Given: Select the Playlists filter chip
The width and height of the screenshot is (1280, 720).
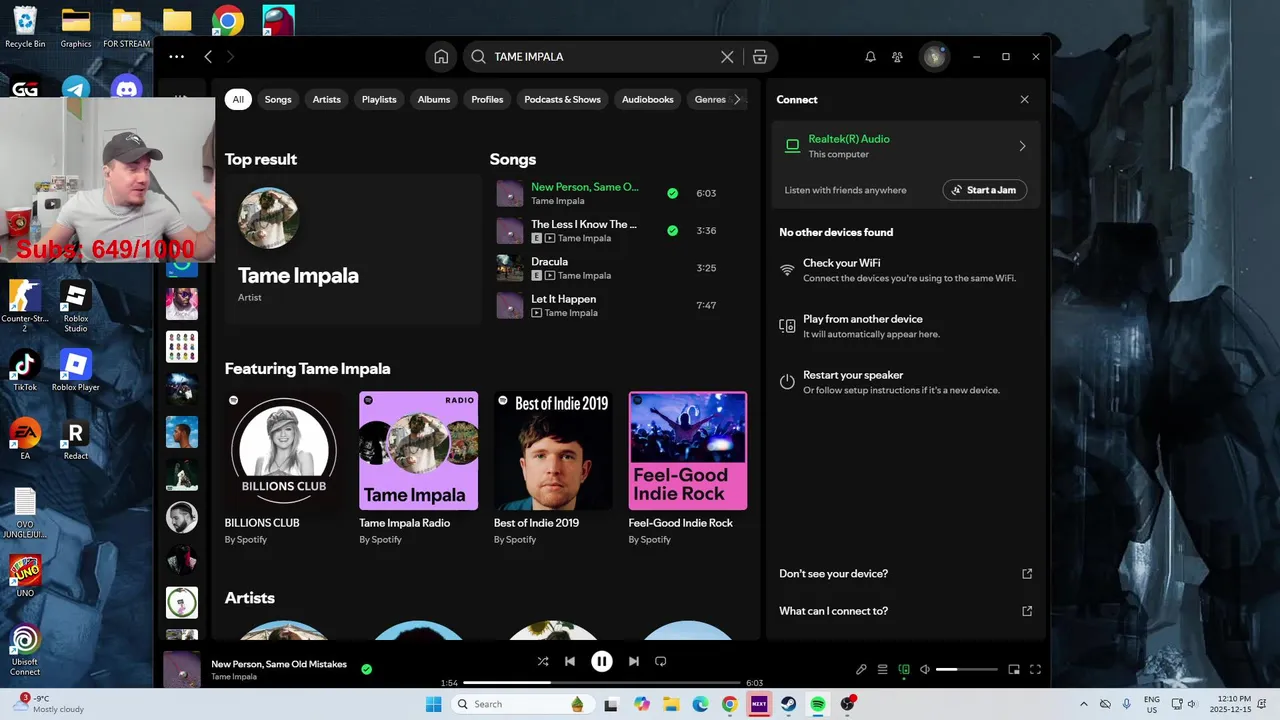Looking at the screenshot, I should [x=379, y=99].
